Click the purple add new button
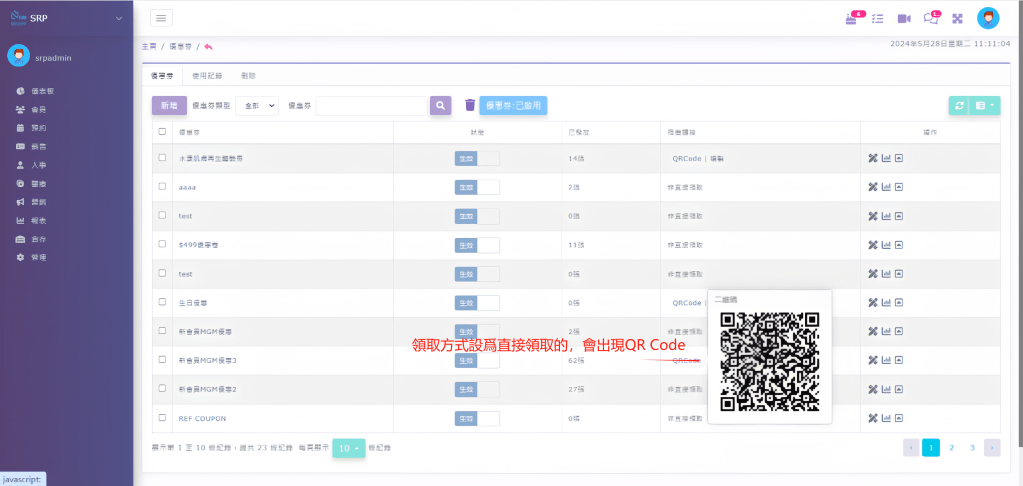The width and height of the screenshot is (1023, 486). click(169, 105)
